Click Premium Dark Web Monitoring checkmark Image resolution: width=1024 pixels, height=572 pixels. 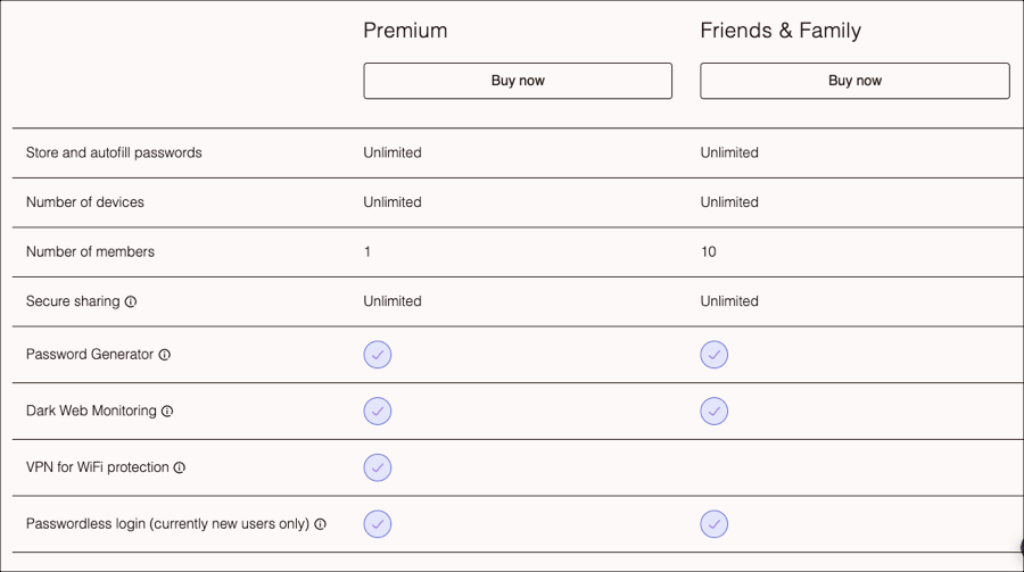tap(377, 411)
